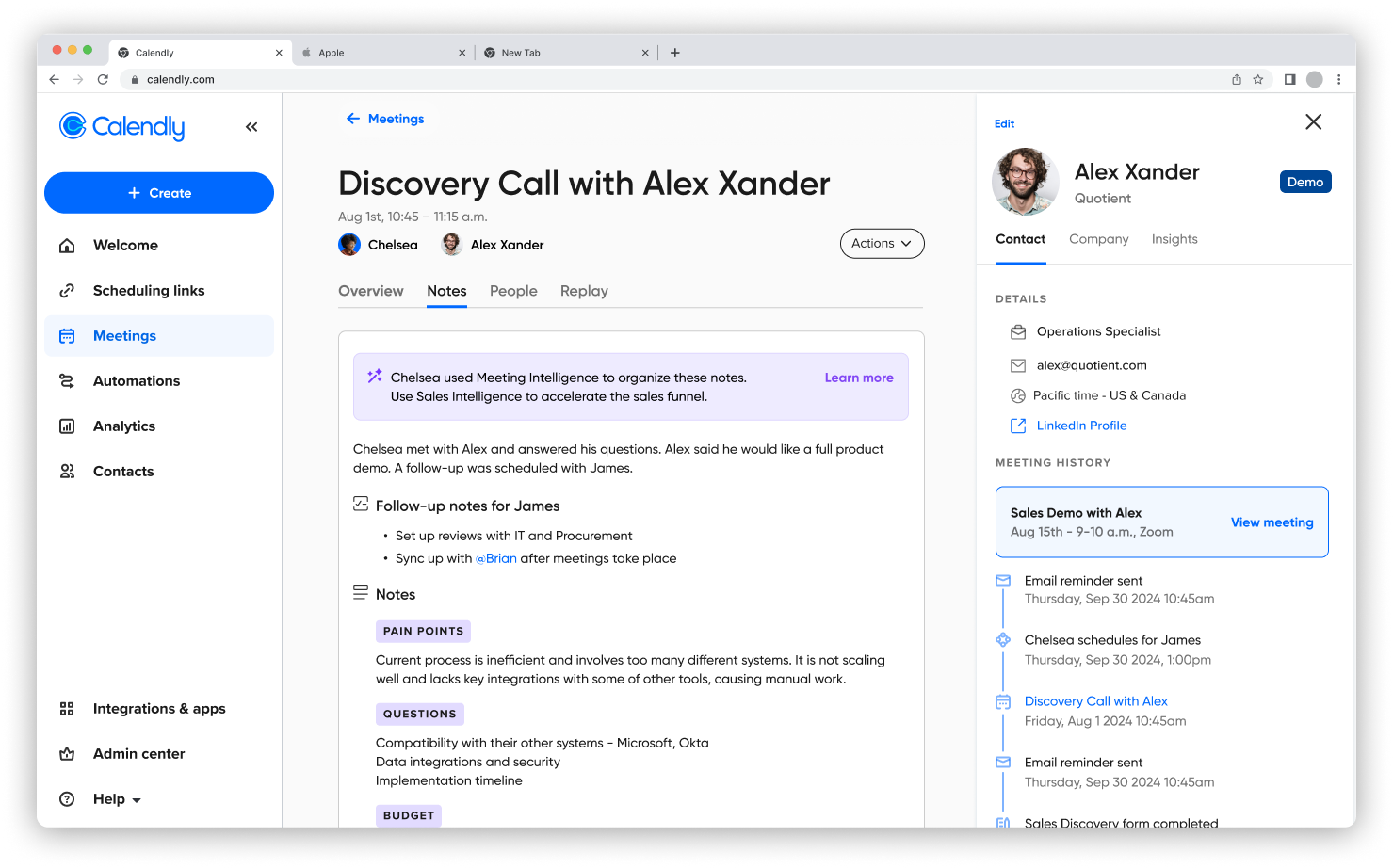The height and width of the screenshot is (868, 1393).
Task: Open the Actions dropdown
Action: coord(883,244)
